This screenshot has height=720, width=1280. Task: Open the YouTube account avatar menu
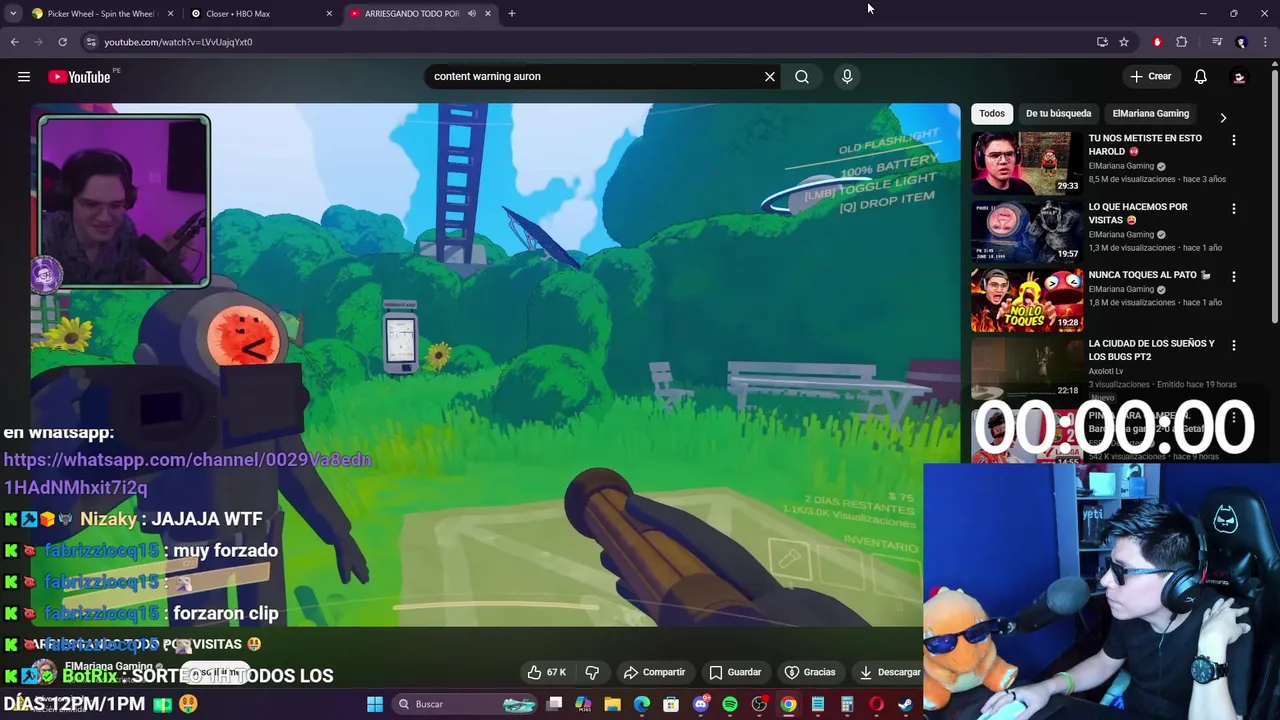[1239, 77]
